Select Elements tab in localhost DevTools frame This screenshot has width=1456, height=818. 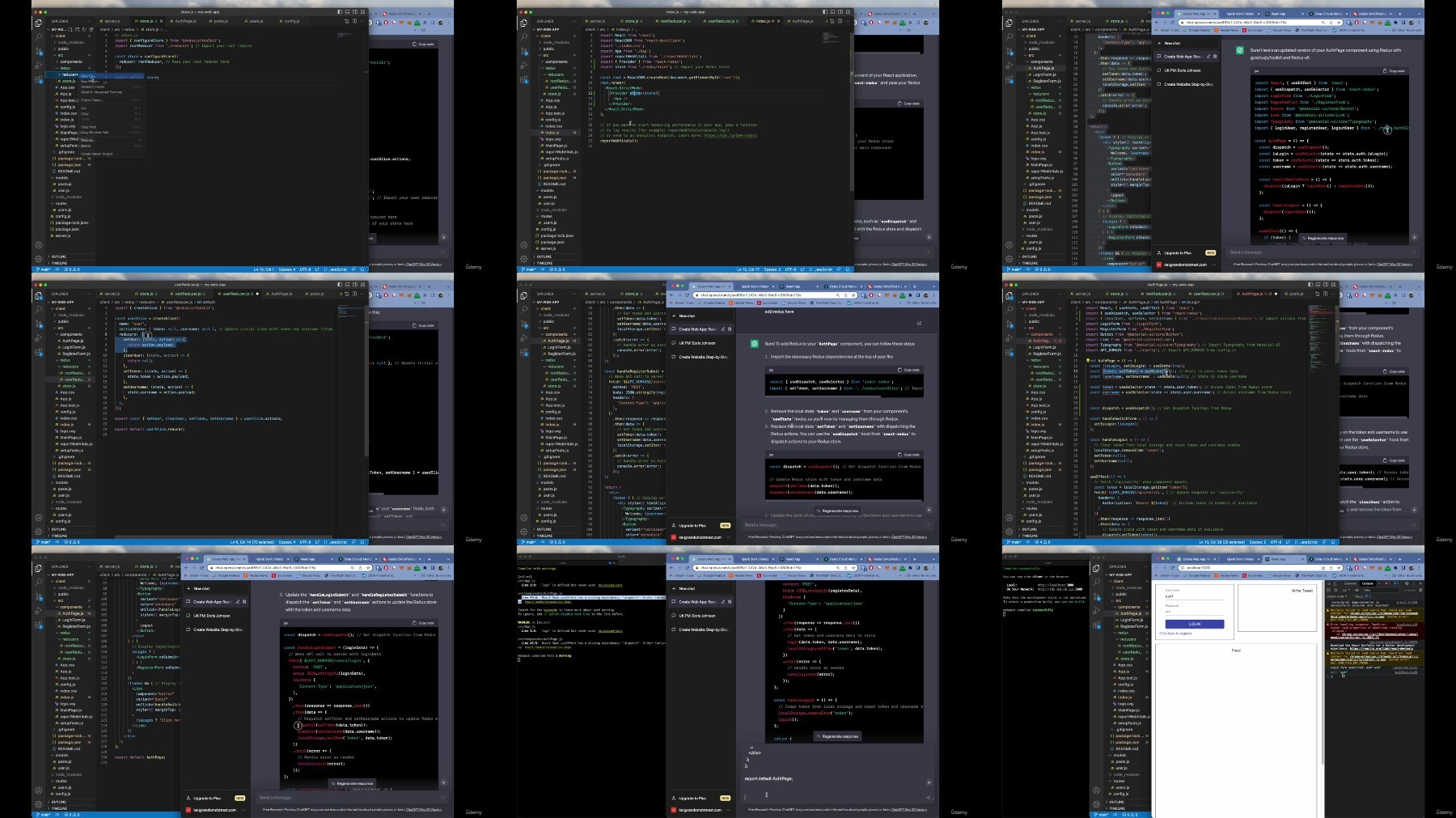pos(1350,583)
